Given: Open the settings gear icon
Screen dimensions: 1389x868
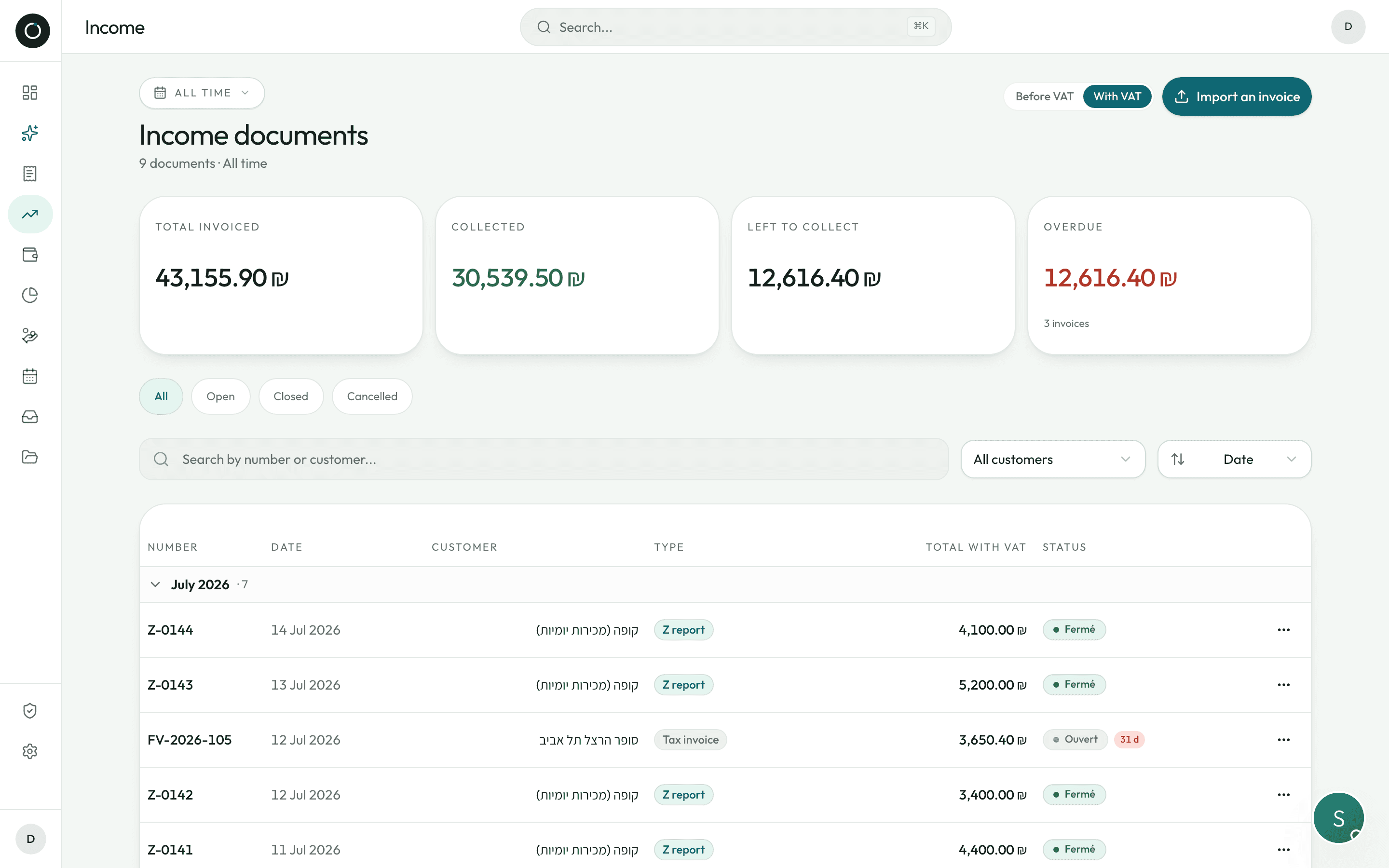Looking at the screenshot, I should [x=30, y=751].
